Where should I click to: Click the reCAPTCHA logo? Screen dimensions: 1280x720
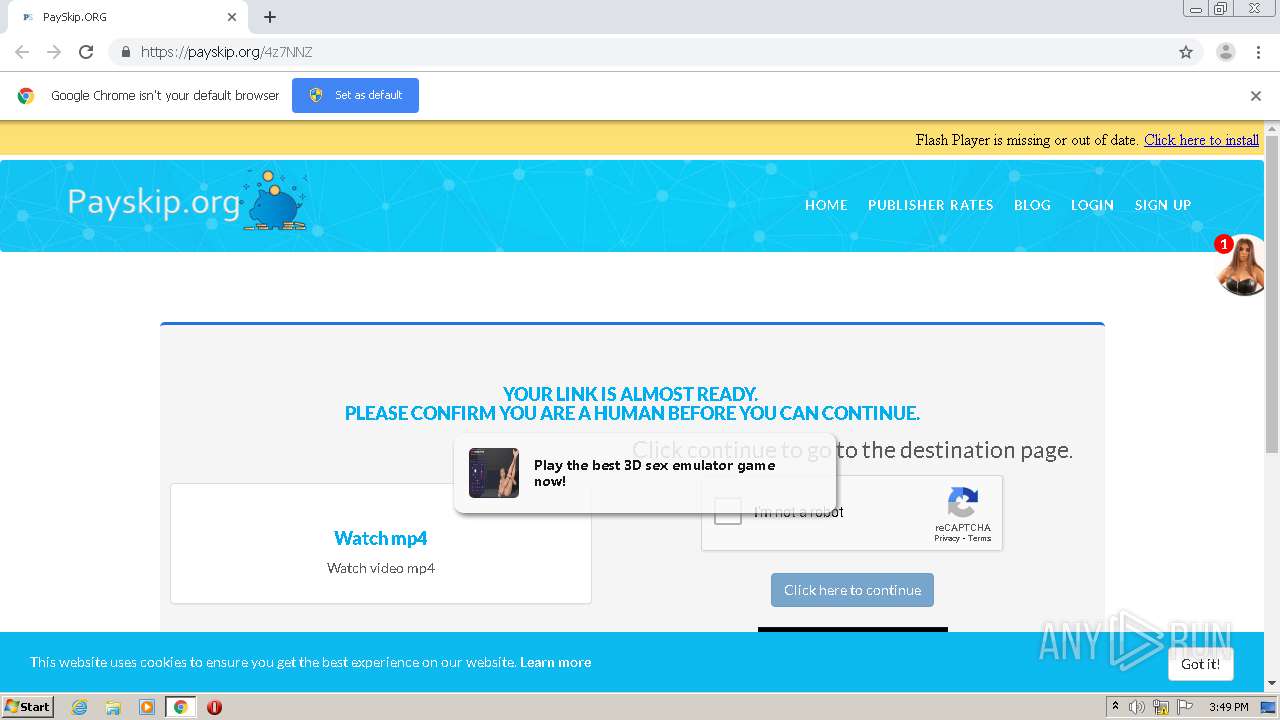coord(963,503)
